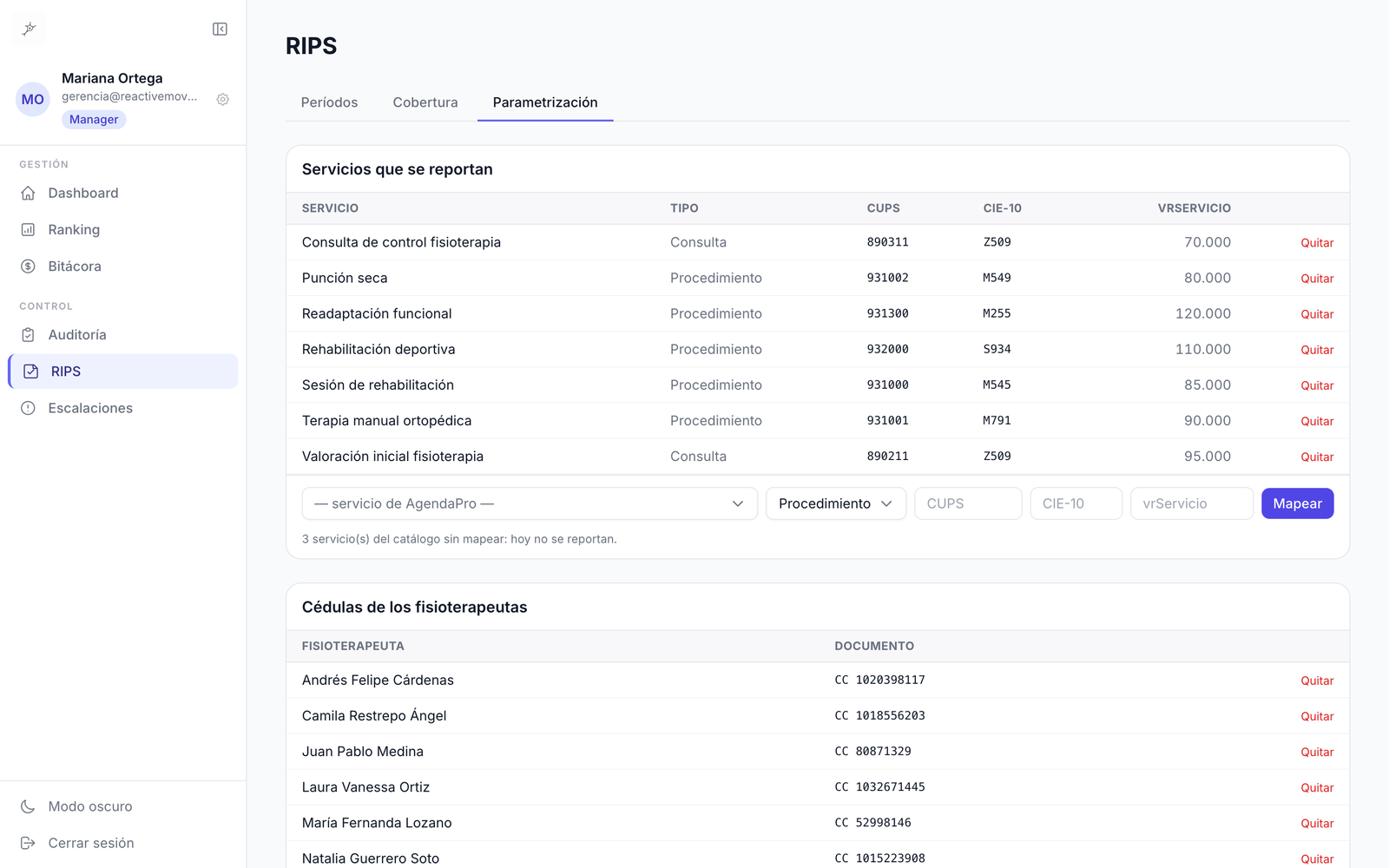The image size is (1389, 868).
Task: Go to Ranking in the sidebar
Action: [x=123, y=230]
